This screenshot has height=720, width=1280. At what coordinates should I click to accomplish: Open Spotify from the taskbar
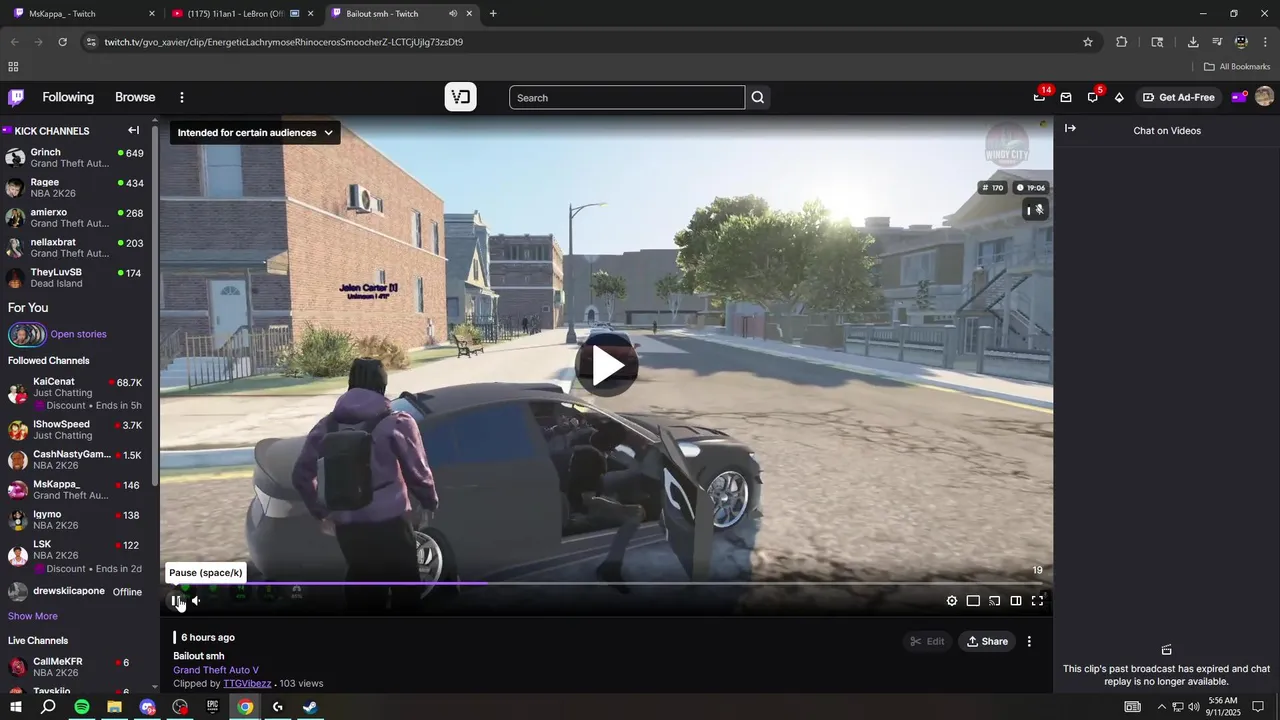click(82, 707)
